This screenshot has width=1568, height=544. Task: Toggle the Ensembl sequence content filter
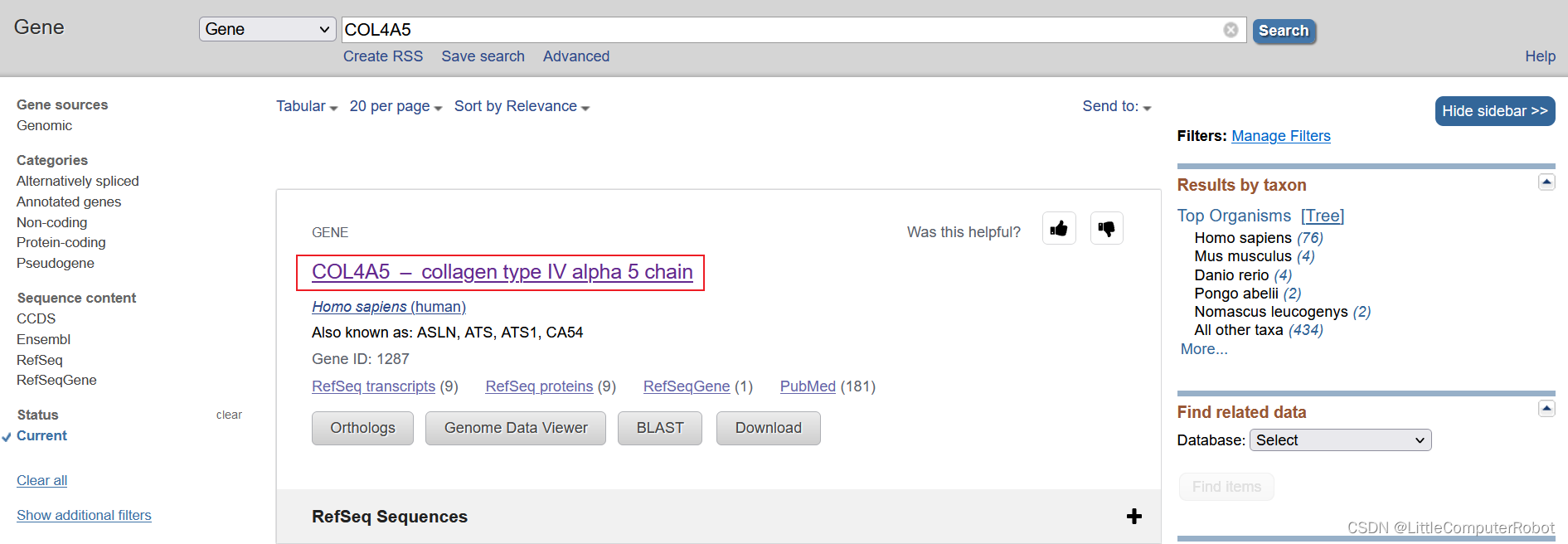(x=43, y=339)
